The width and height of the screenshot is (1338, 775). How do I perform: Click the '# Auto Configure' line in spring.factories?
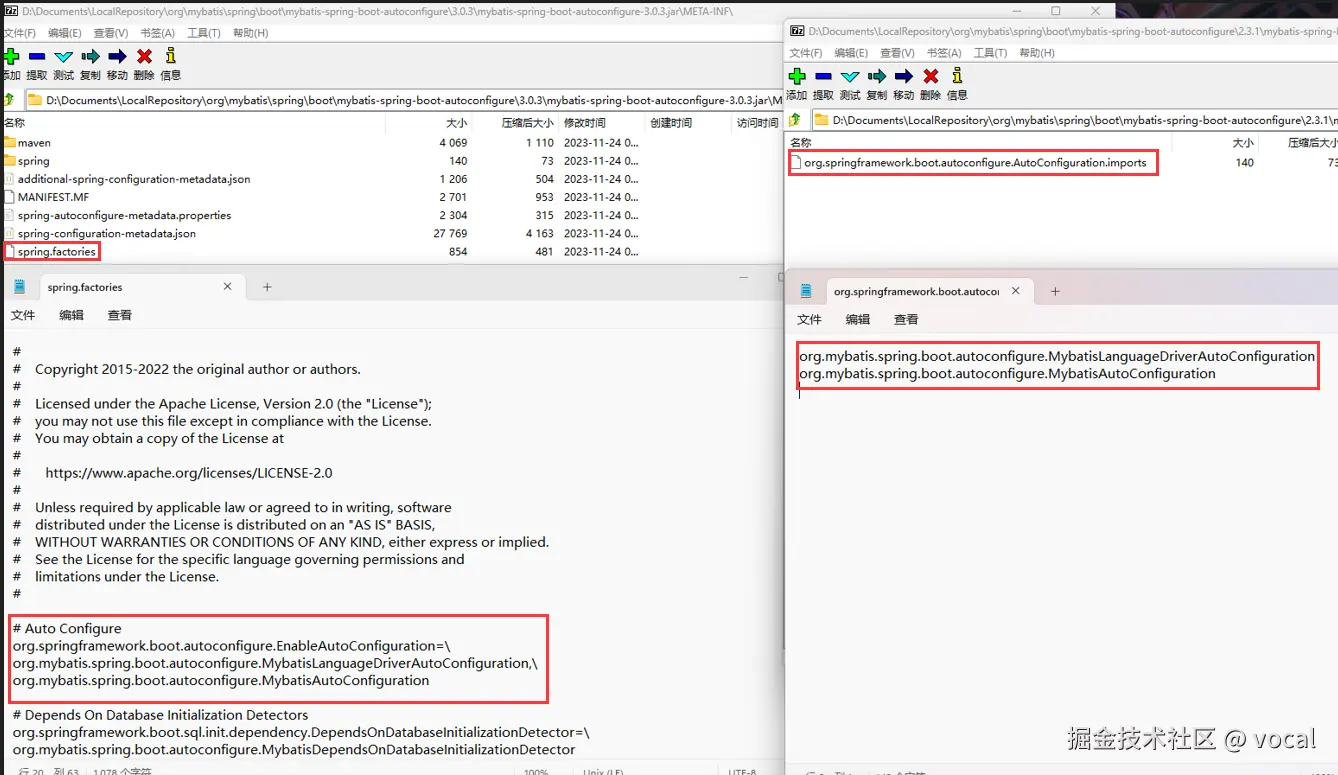[67, 629]
